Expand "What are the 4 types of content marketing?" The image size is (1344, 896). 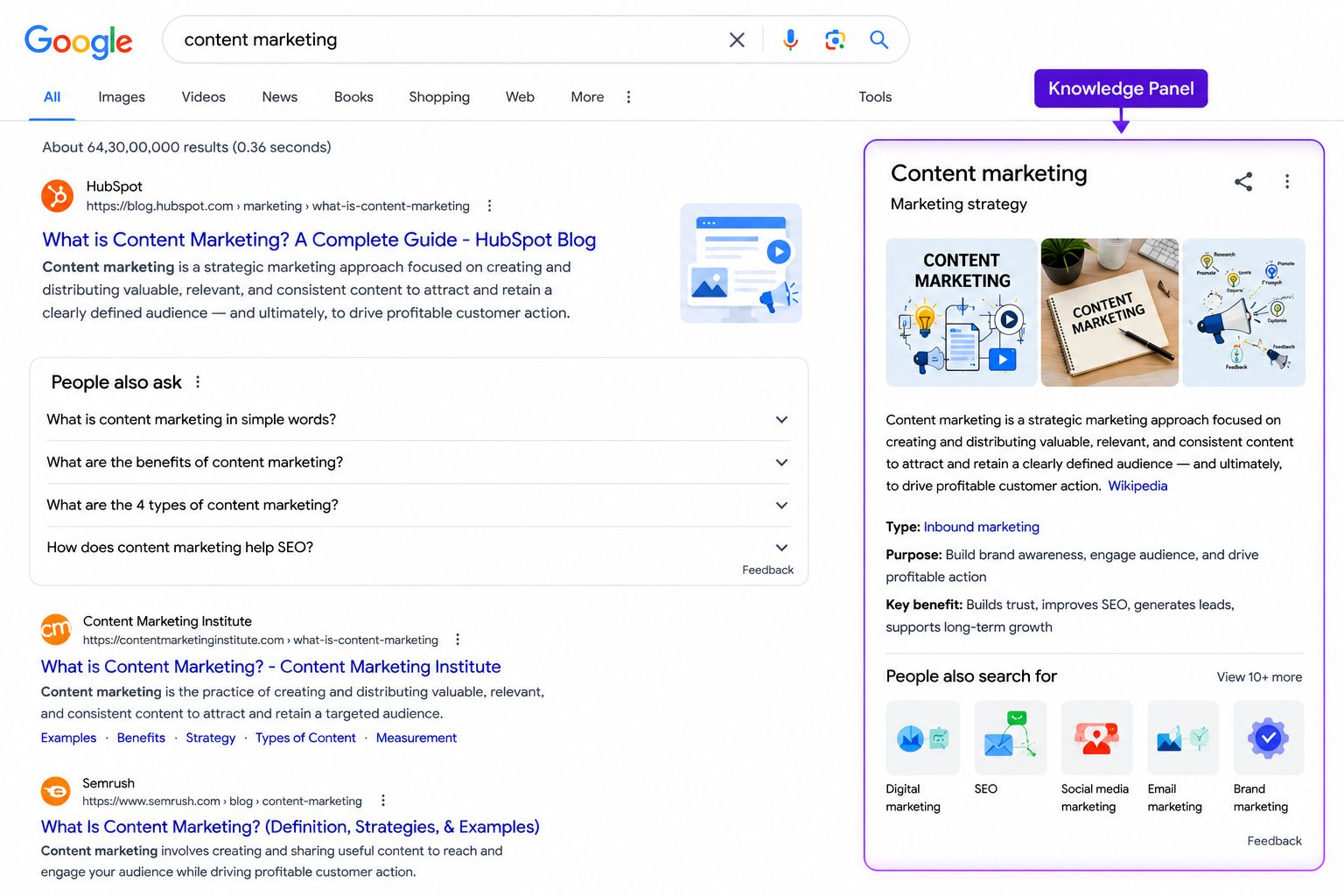[x=418, y=506]
